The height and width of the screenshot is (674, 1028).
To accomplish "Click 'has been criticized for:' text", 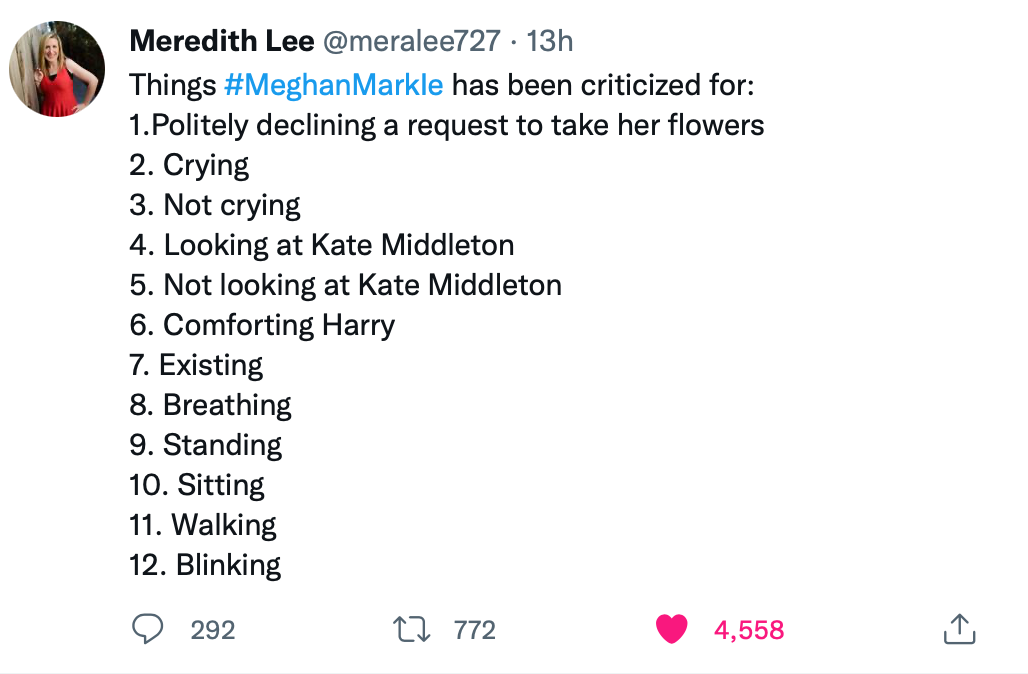I will pos(603,85).
